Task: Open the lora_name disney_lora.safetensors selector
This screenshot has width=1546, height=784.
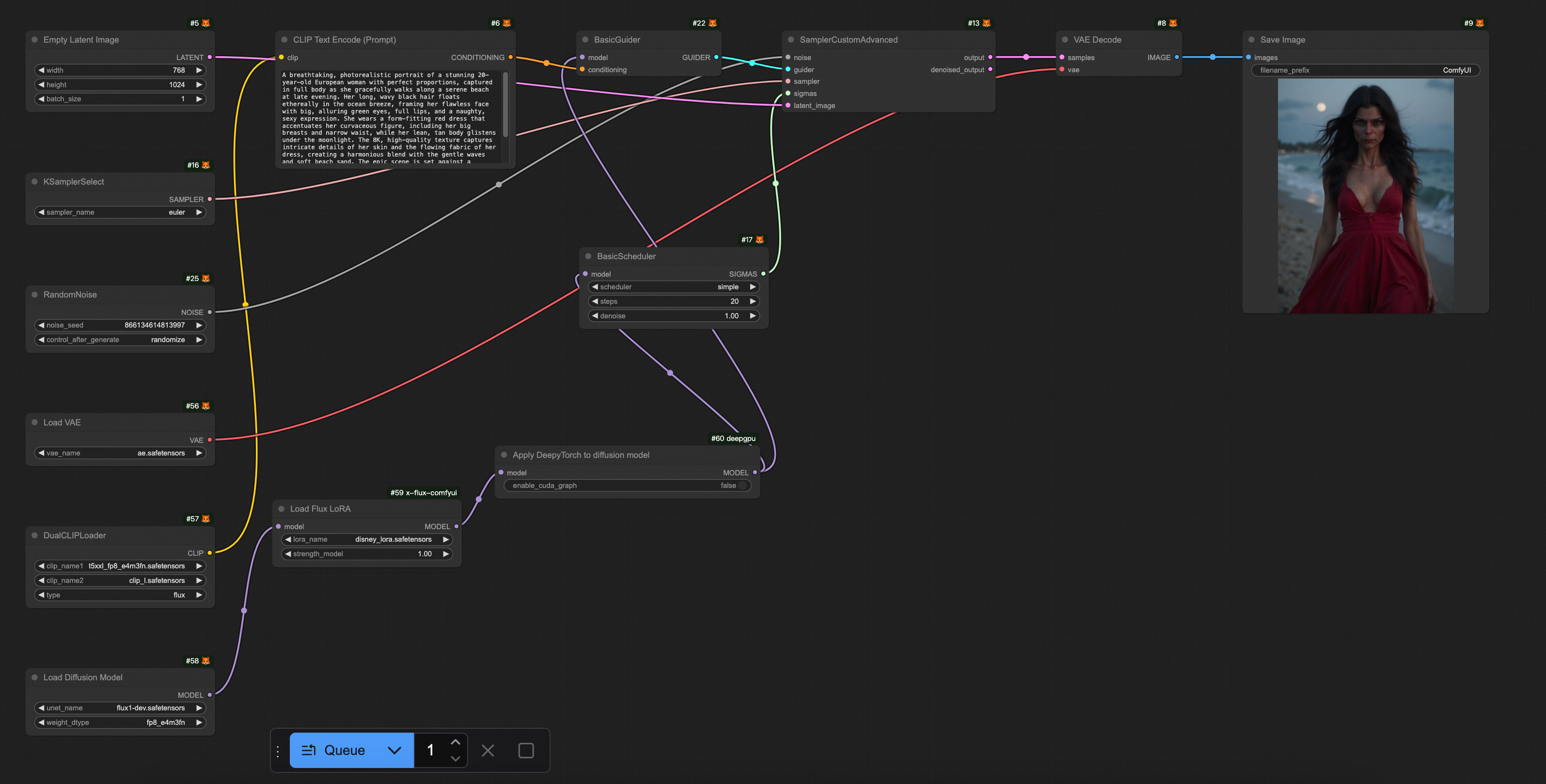Action: coord(367,539)
